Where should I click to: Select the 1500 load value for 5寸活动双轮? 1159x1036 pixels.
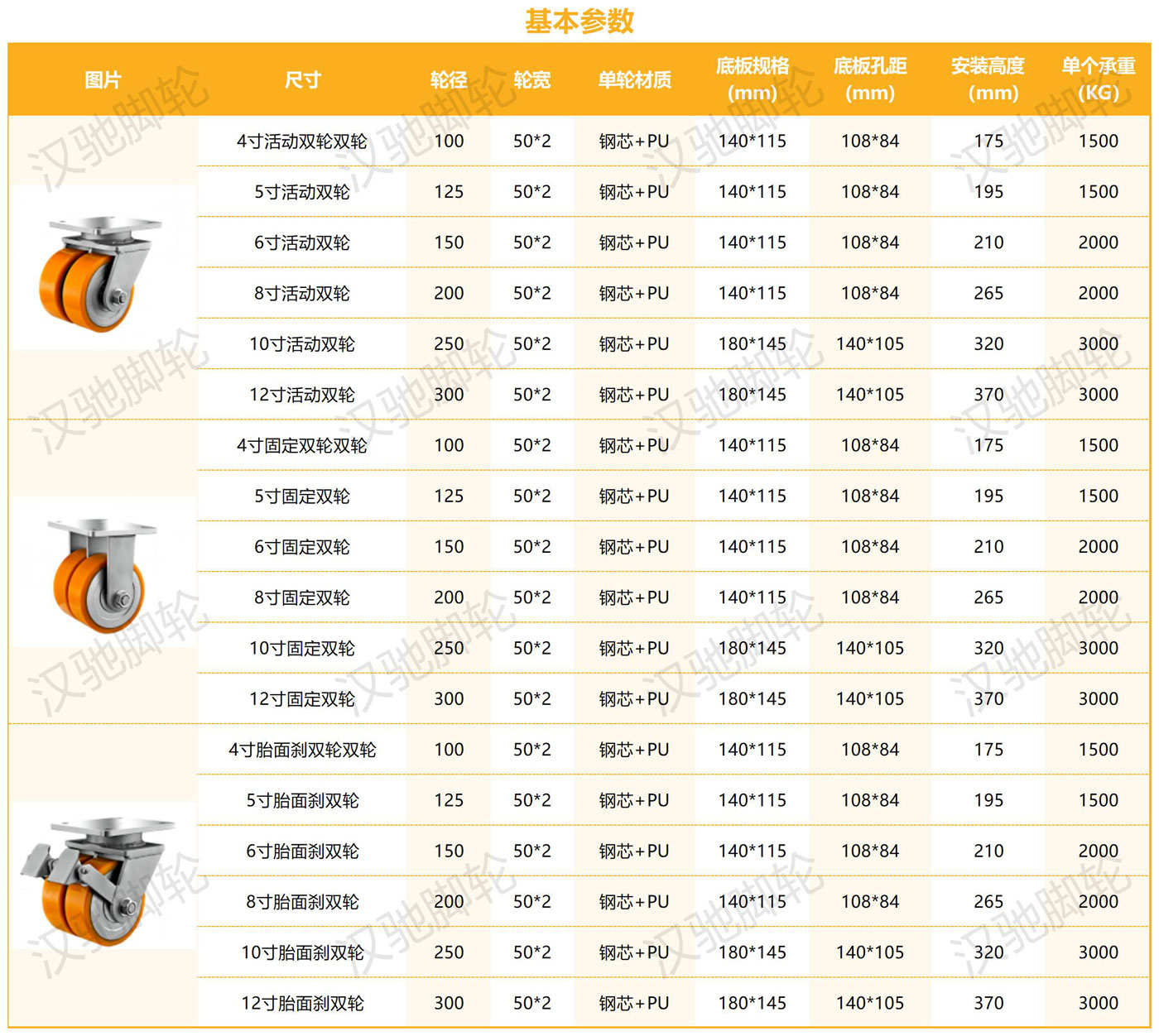[x=1098, y=191]
